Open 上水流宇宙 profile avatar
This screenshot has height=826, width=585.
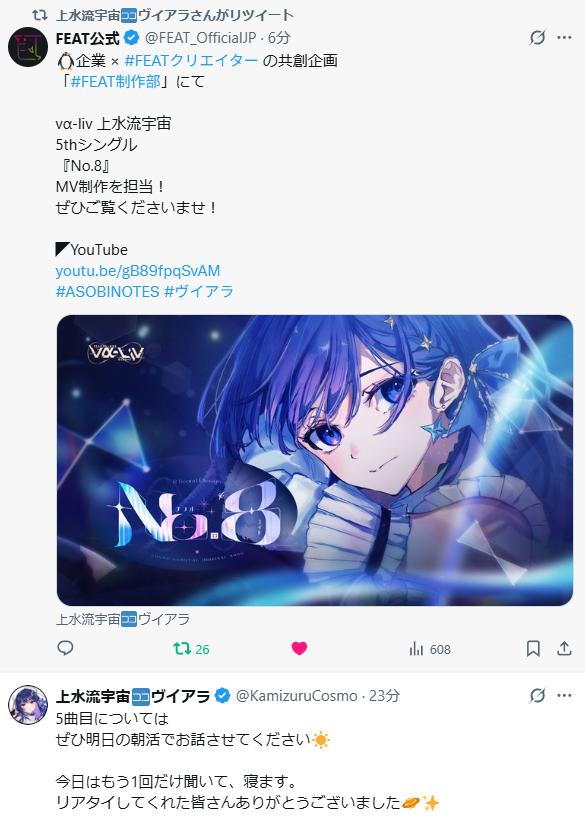[28, 705]
